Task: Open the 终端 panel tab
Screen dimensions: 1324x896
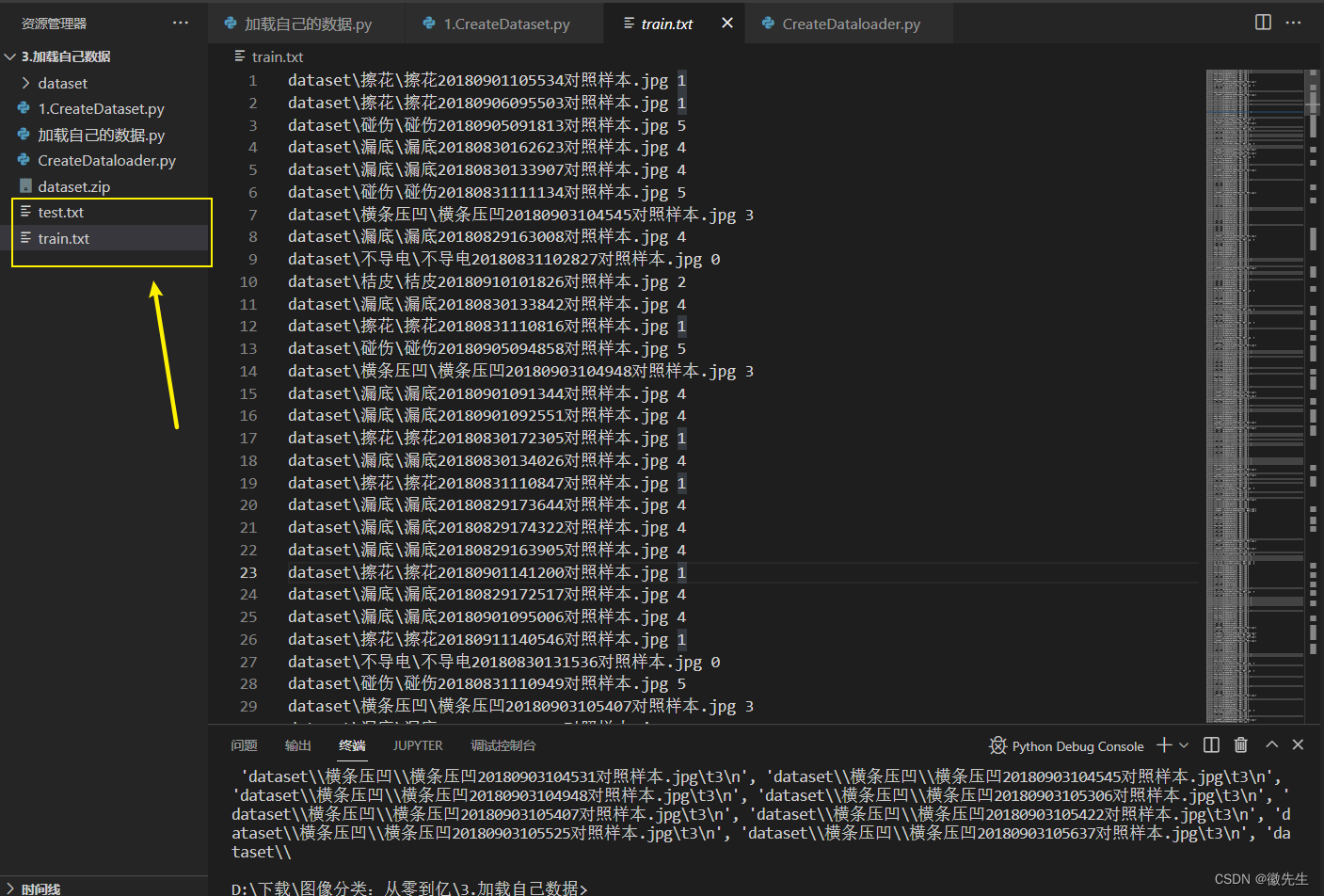Action: pos(352,745)
